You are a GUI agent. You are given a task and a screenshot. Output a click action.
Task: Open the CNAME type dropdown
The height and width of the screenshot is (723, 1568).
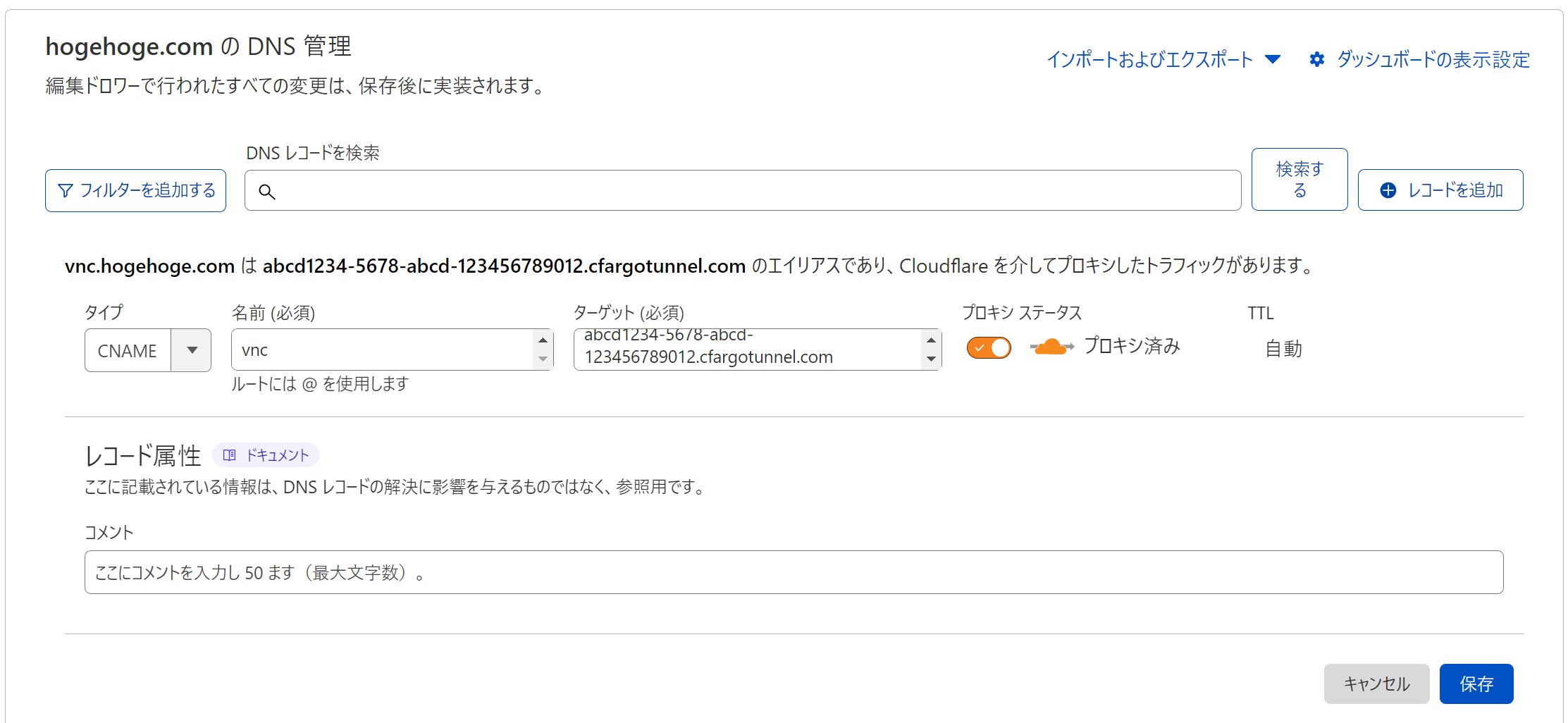coord(191,350)
